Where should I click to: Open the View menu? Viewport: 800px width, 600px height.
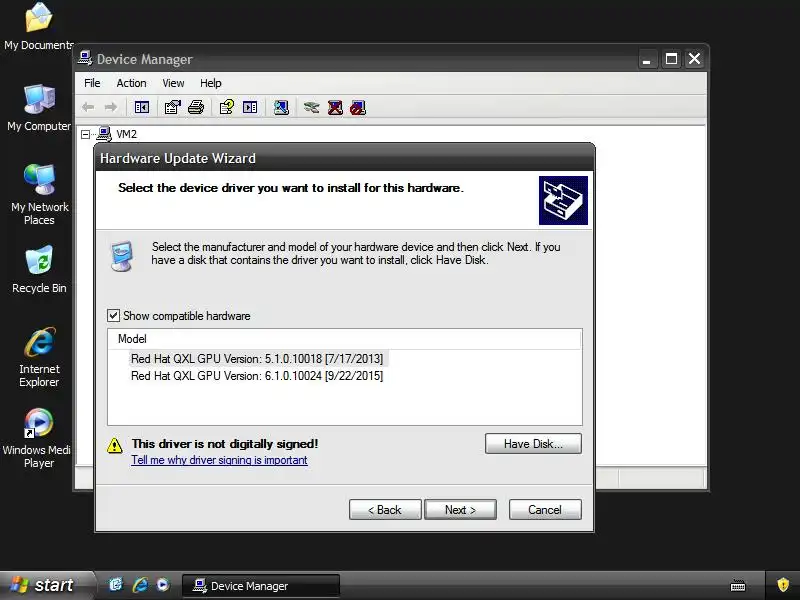coord(173,83)
